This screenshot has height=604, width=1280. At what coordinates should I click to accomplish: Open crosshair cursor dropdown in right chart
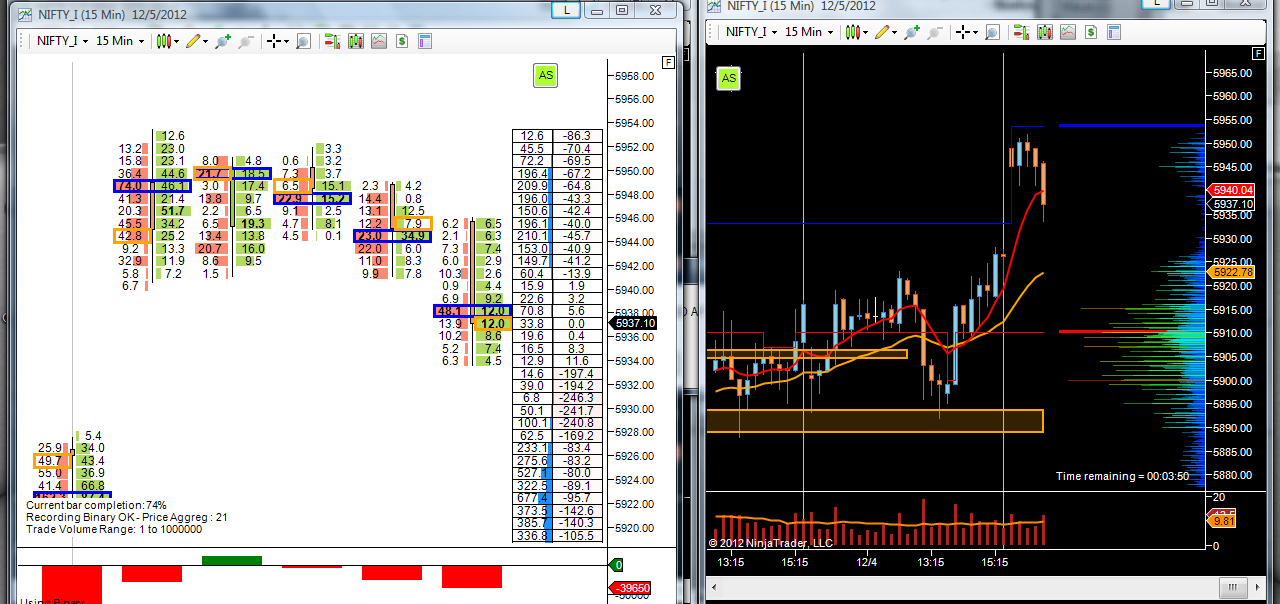(x=966, y=32)
